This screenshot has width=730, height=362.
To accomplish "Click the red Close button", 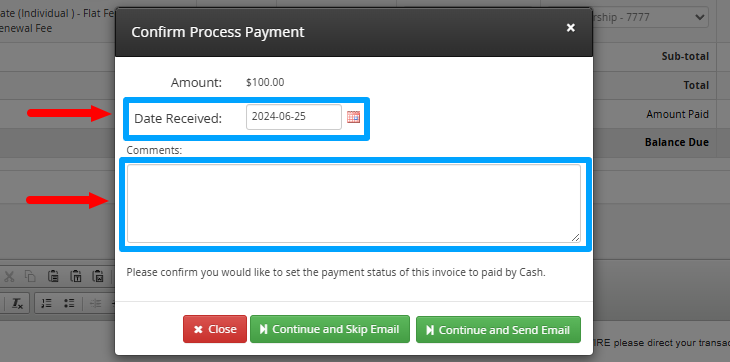I will point(215,329).
